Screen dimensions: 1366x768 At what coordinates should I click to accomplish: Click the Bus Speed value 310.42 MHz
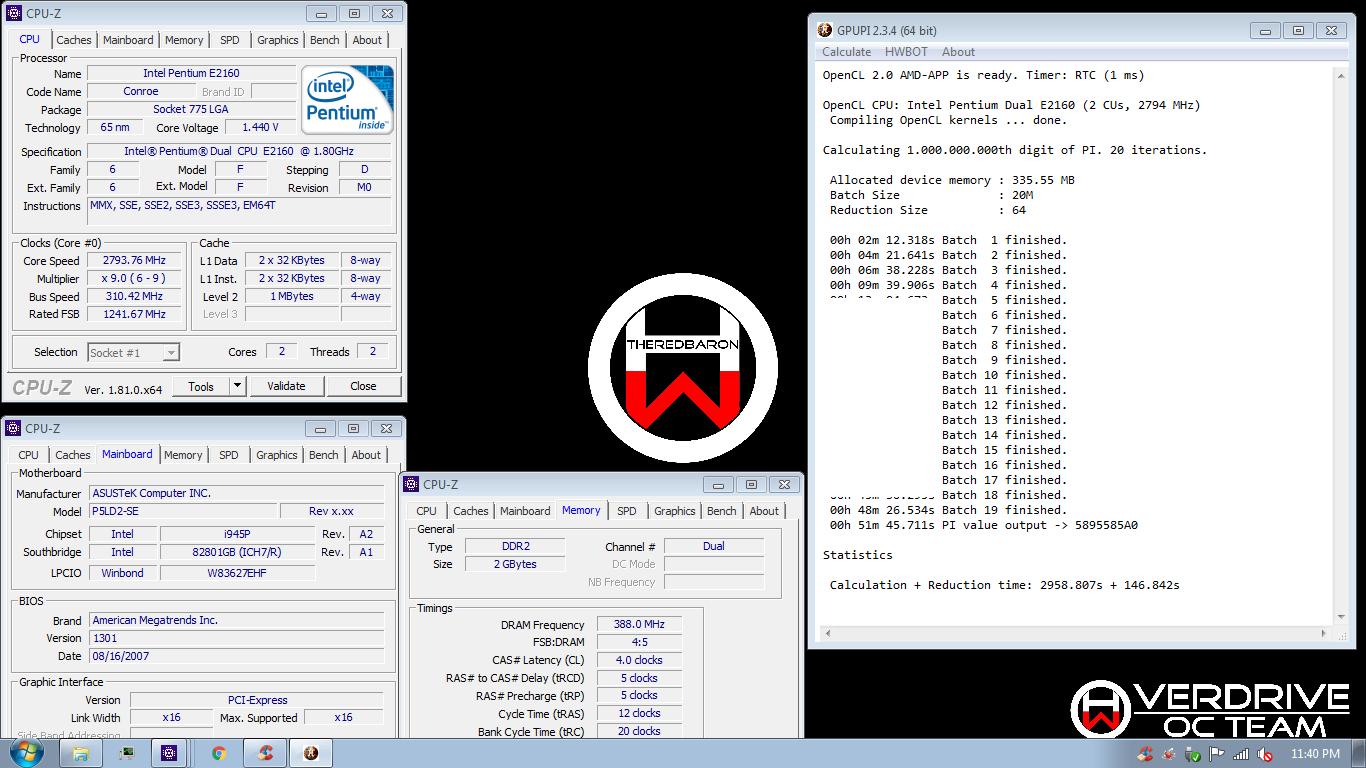pos(134,296)
